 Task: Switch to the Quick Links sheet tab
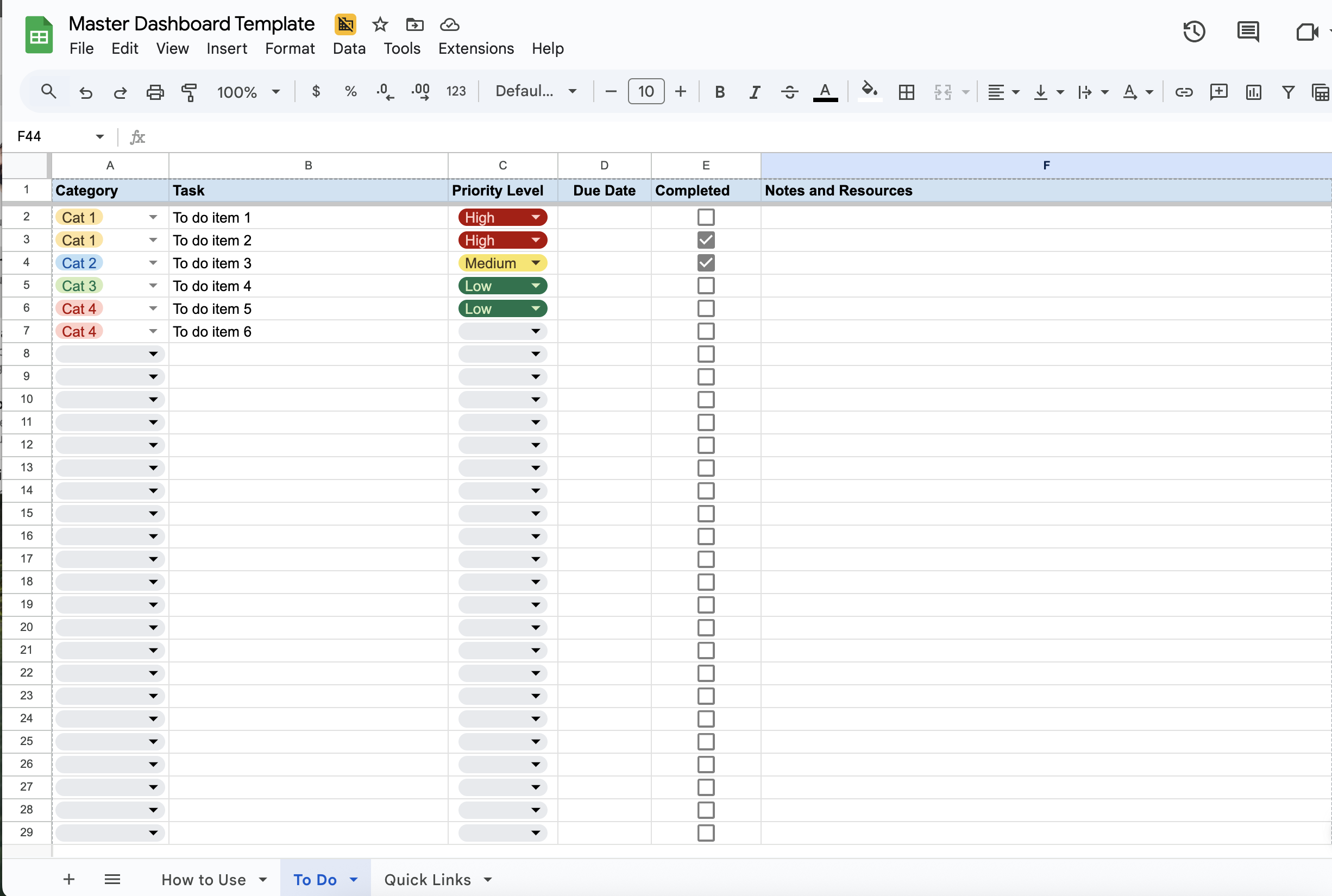[x=427, y=879]
